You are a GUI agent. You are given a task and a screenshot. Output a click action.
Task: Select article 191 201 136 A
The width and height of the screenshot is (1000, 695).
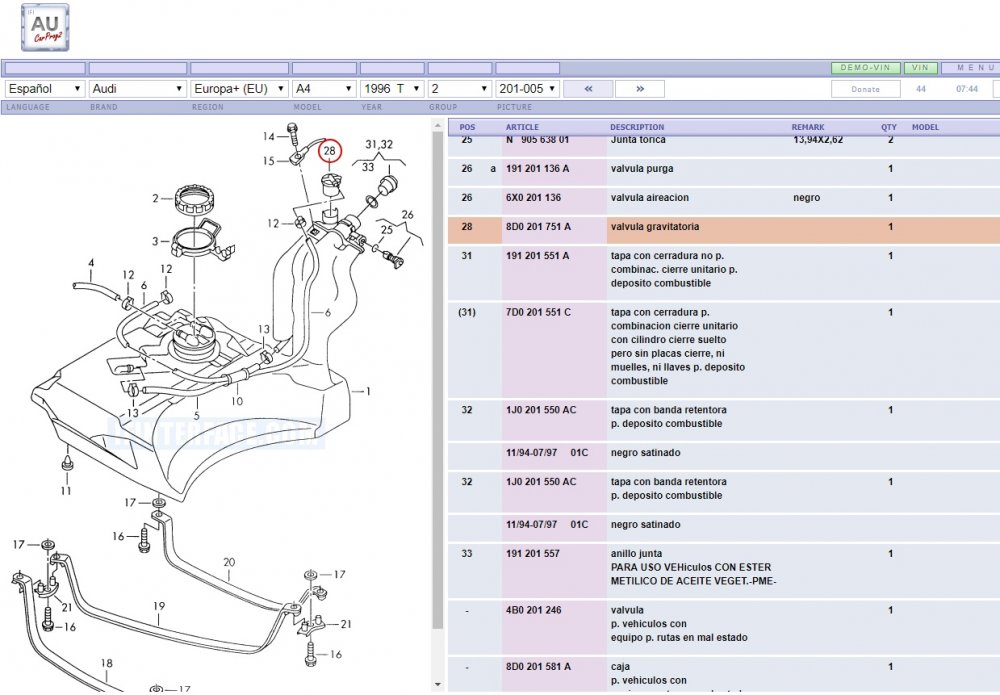[x=537, y=169]
